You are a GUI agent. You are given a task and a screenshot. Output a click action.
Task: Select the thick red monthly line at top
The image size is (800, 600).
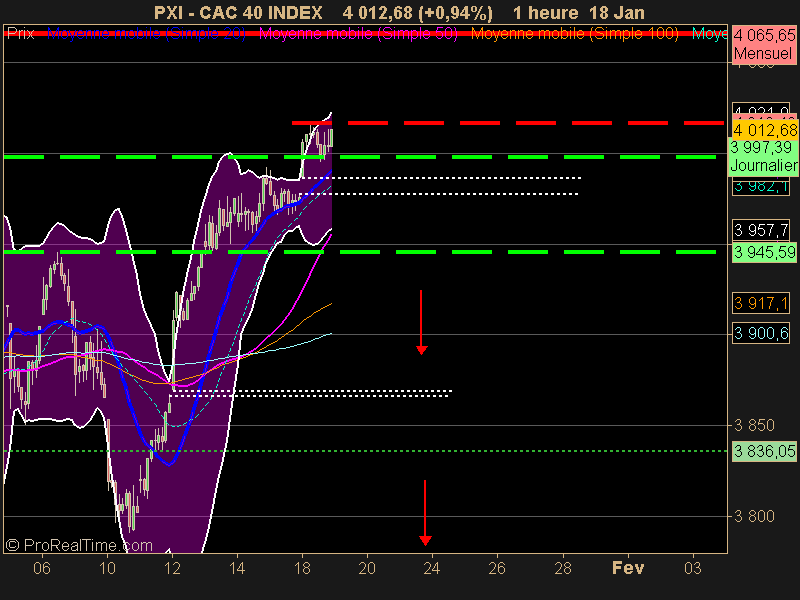[365, 34]
